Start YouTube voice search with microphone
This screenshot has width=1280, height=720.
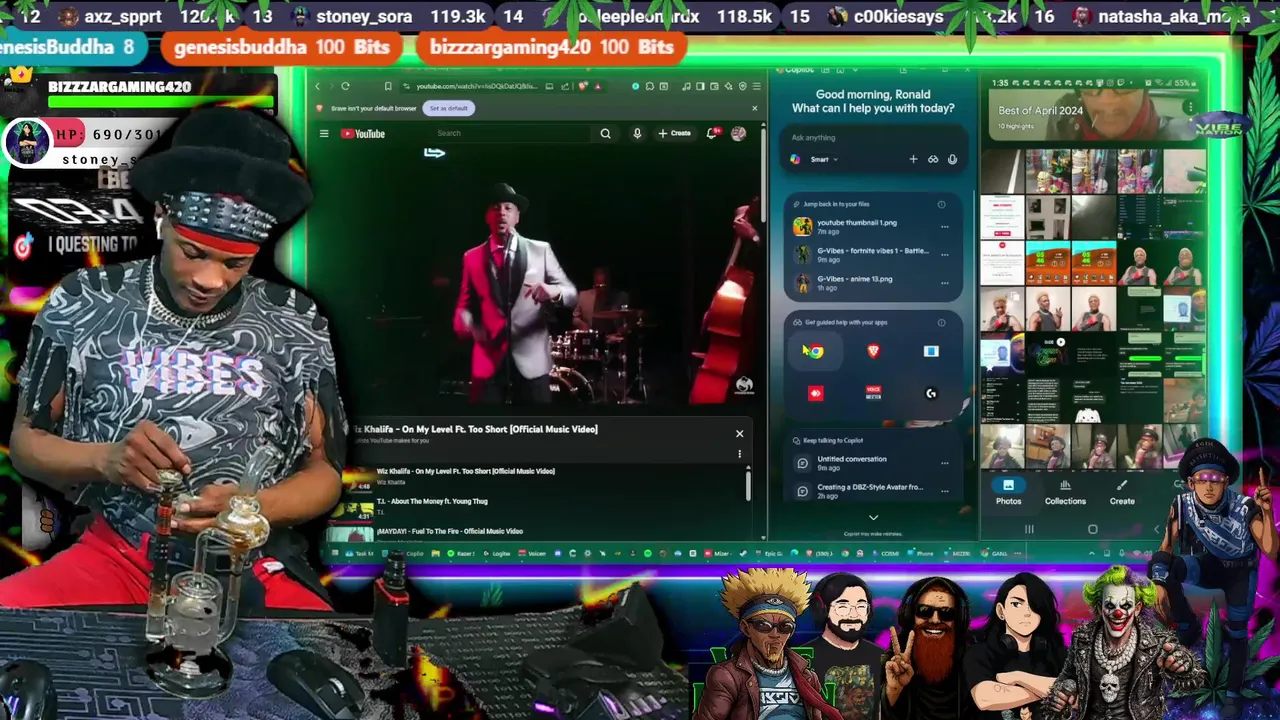point(637,133)
